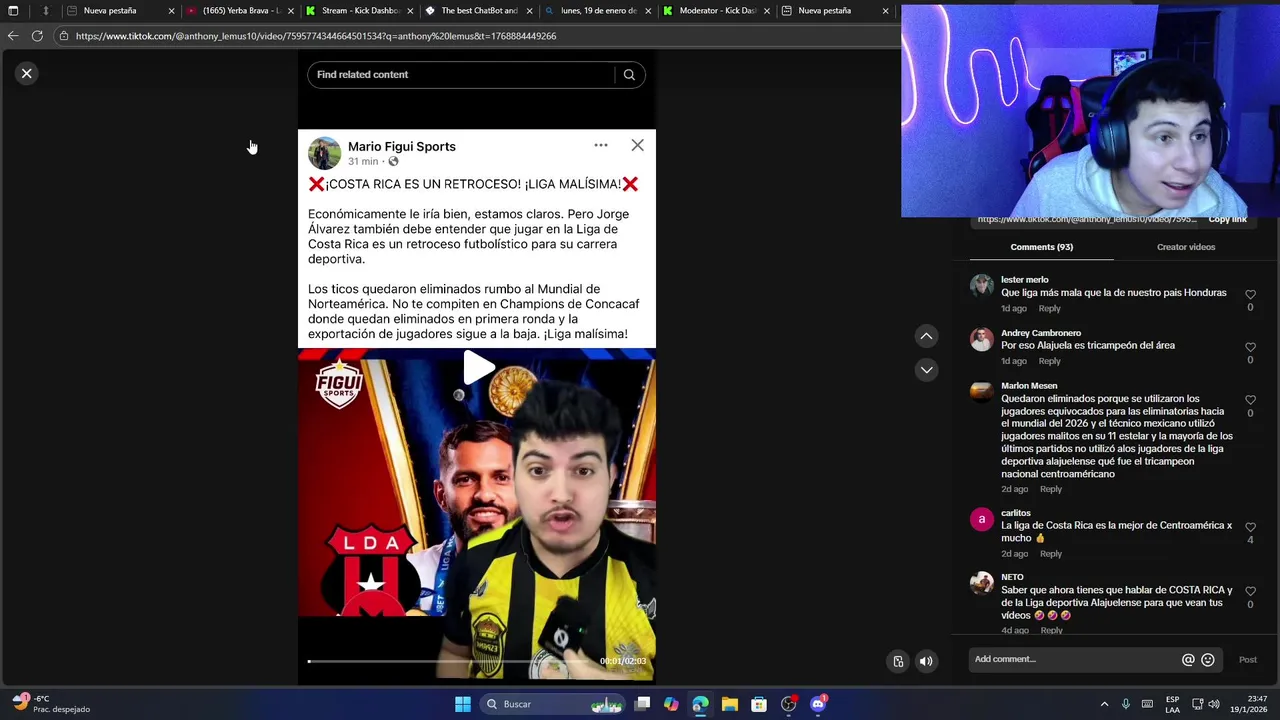This screenshot has width=1280, height=720.
Task: Dismiss the Mario Figui Sports post with X
Action: coord(637,146)
